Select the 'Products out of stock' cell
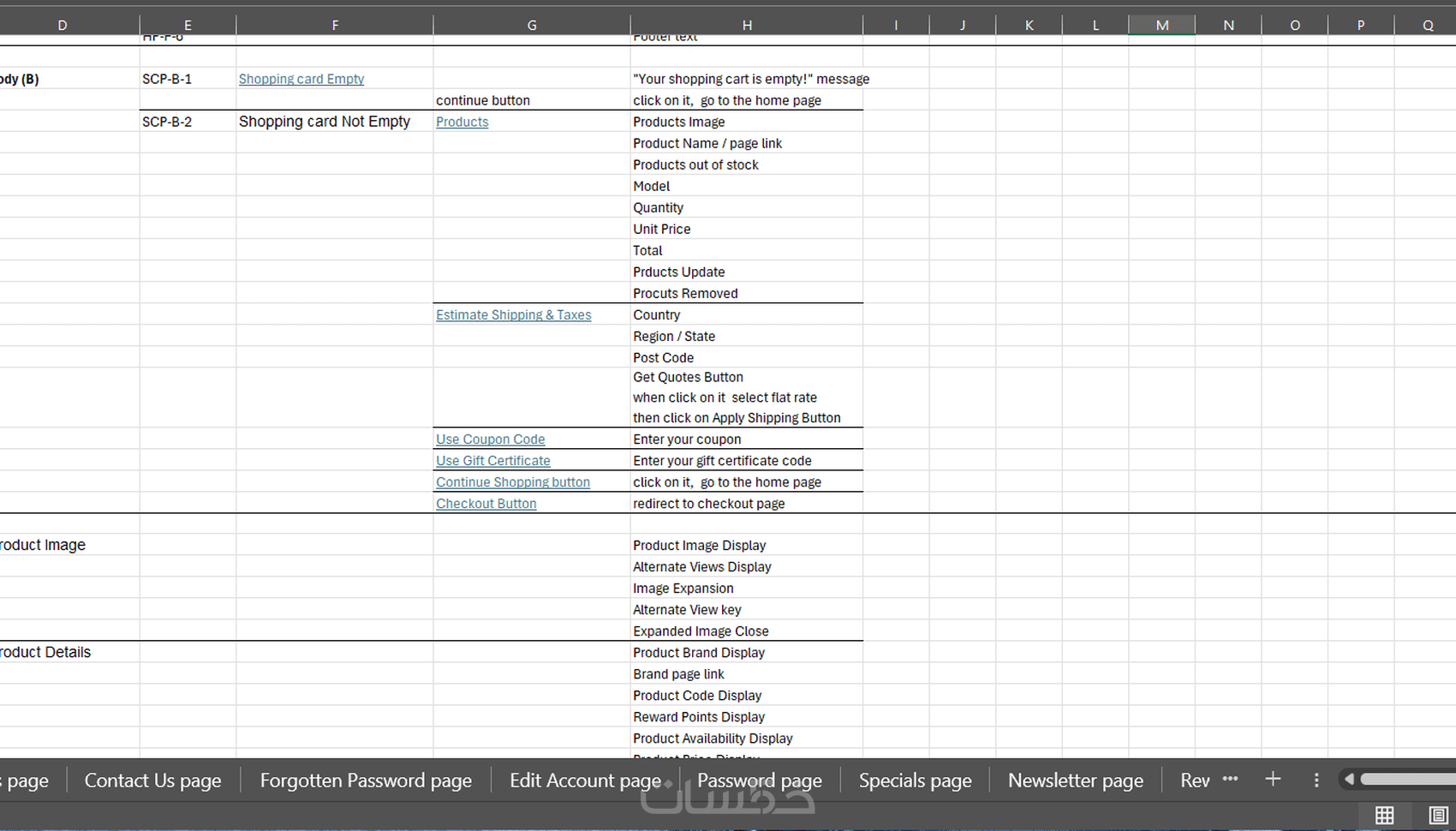The image size is (1456, 831). (747, 164)
